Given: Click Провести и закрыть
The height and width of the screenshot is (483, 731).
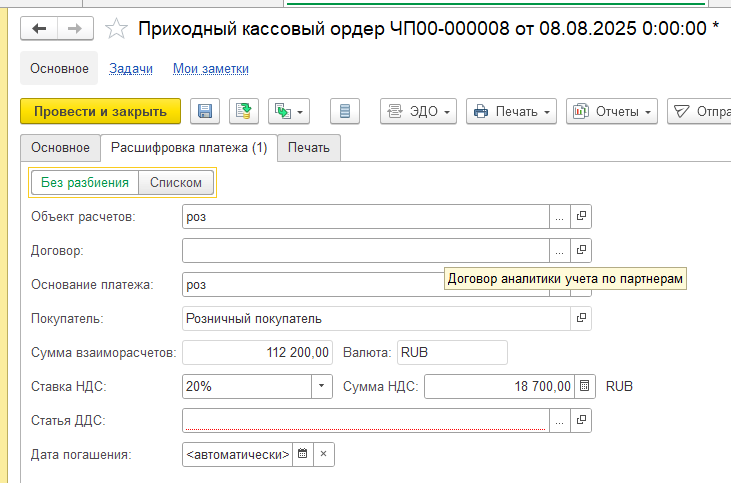Looking at the screenshot, I should click(x=100, y=111).
